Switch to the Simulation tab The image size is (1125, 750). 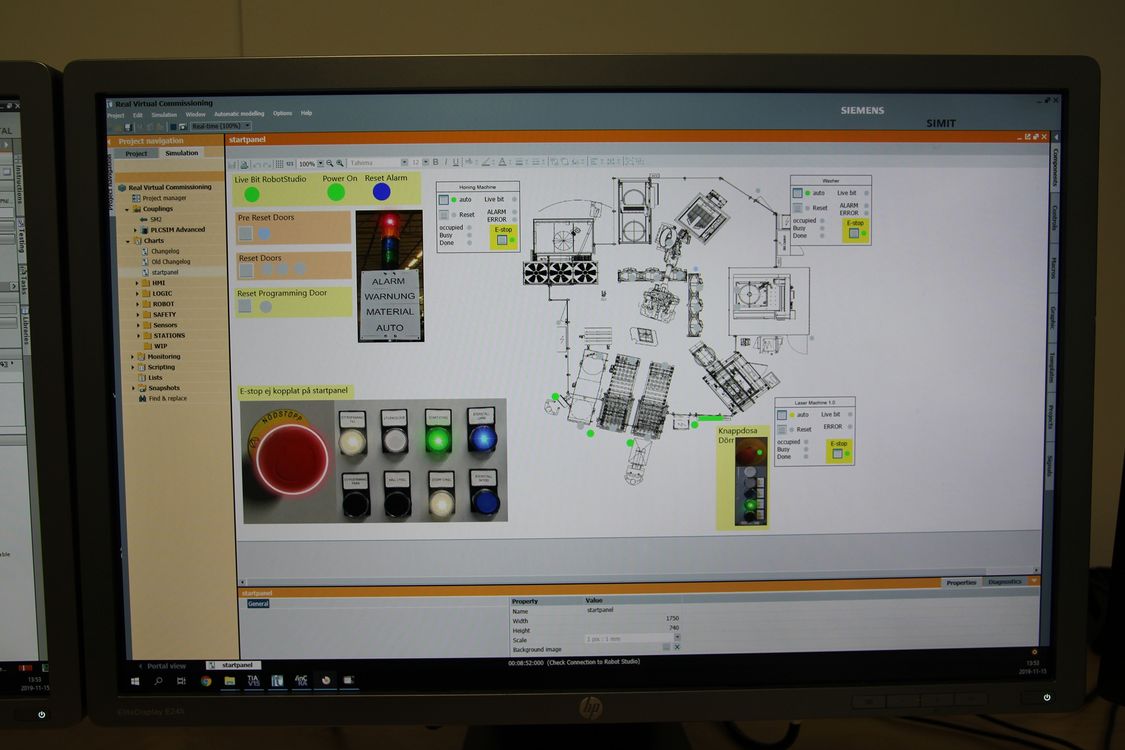pyautogui.click(x=182, y=153)
